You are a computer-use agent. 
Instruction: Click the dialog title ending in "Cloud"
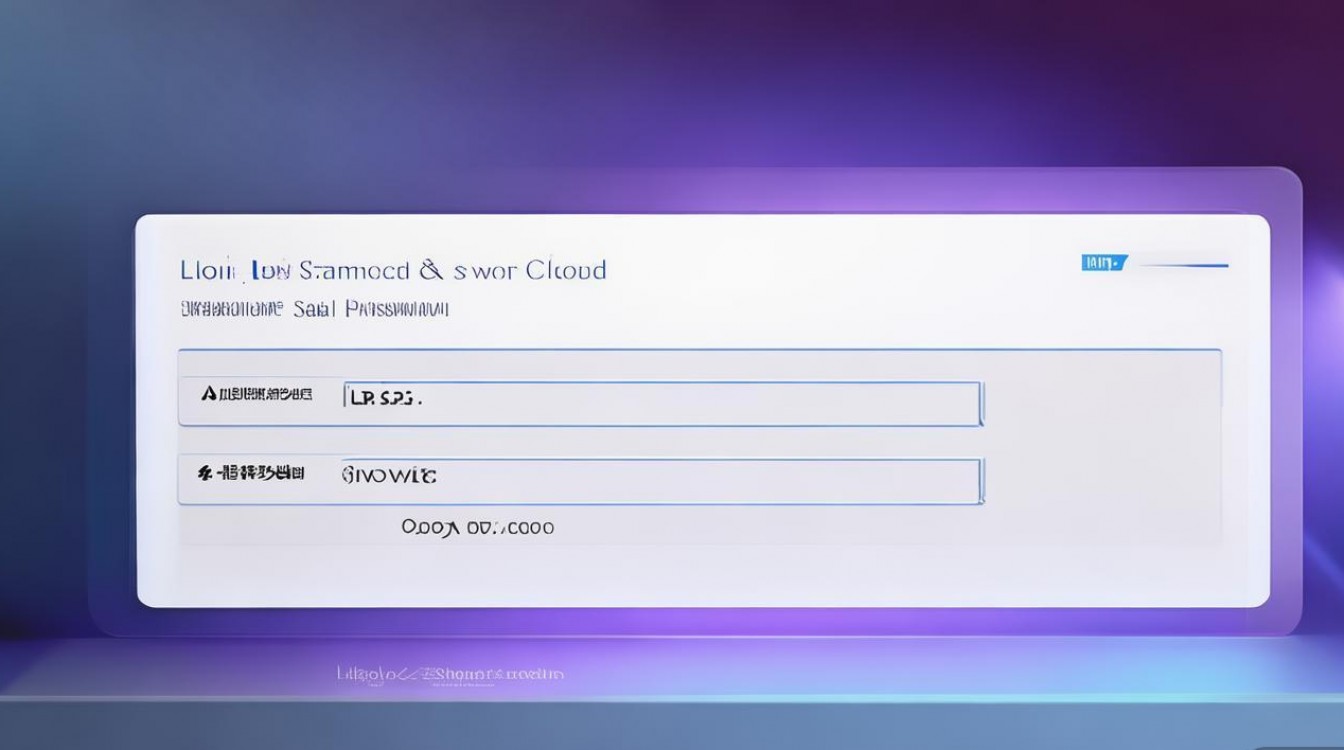pos(393,270)
